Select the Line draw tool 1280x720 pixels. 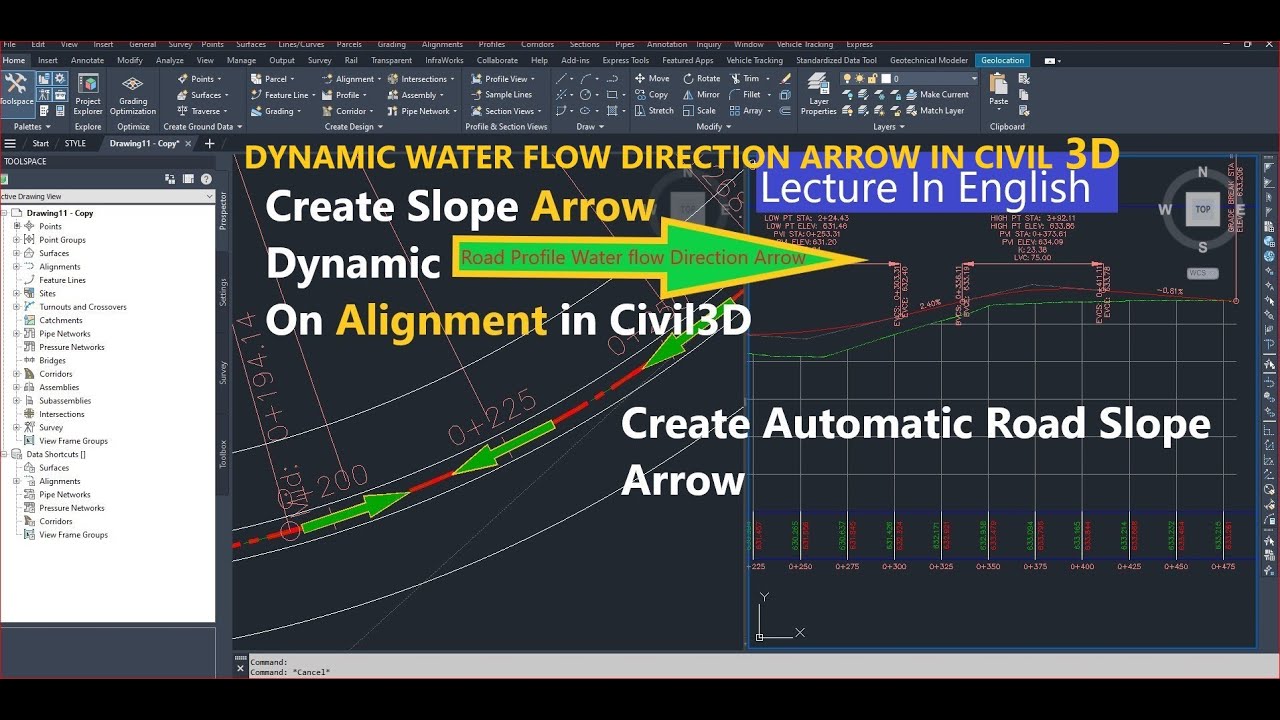pyautogui.click(x=562, y=79)
